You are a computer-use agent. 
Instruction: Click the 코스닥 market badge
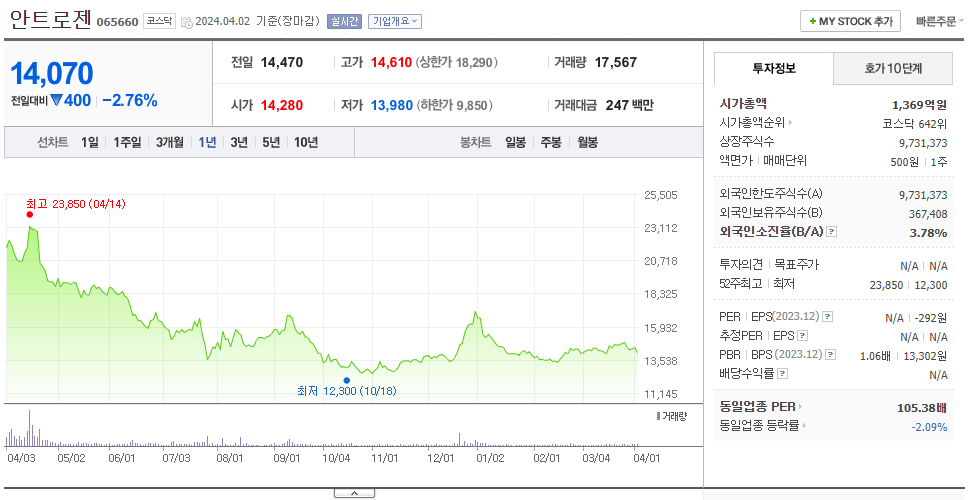pos(160,22)
